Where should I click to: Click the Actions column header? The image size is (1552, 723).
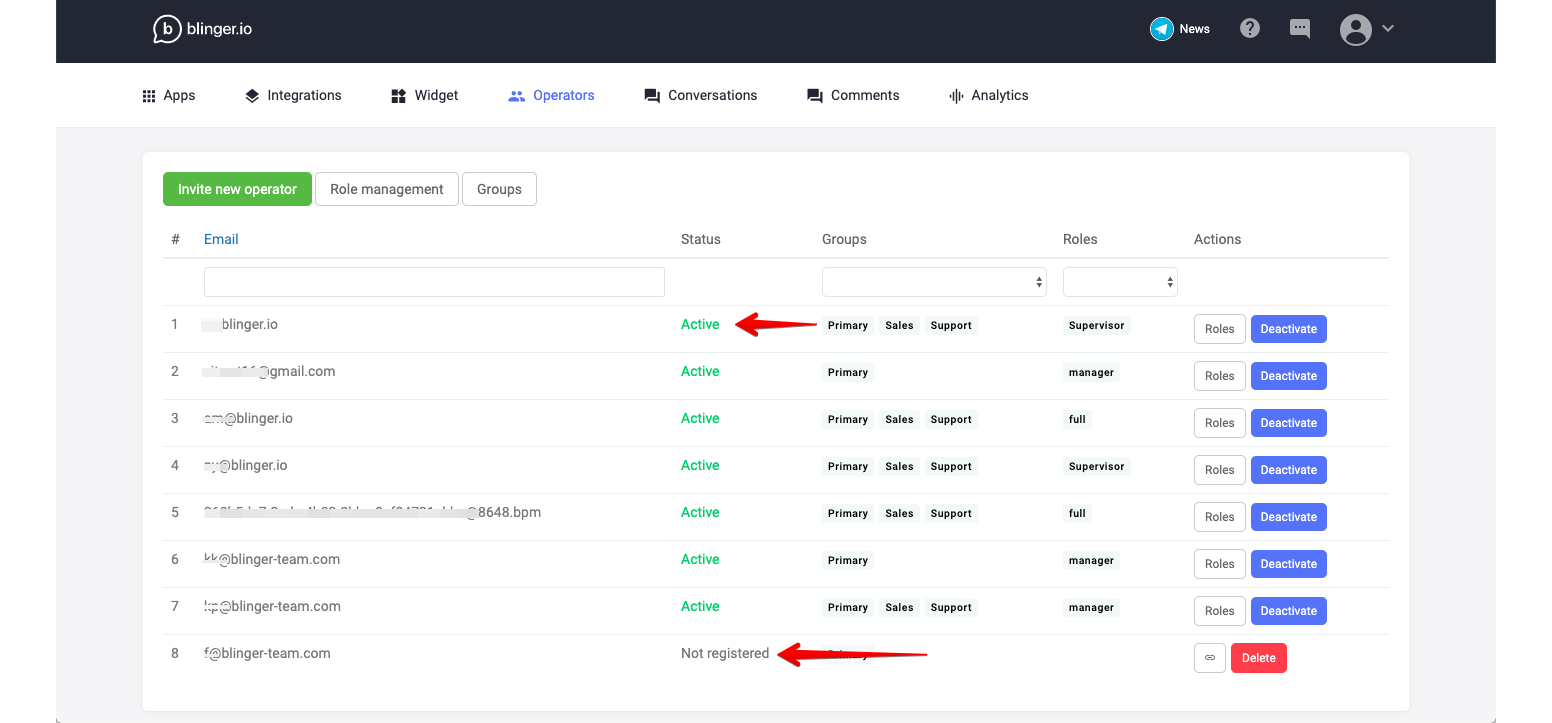pos(1217,239)
